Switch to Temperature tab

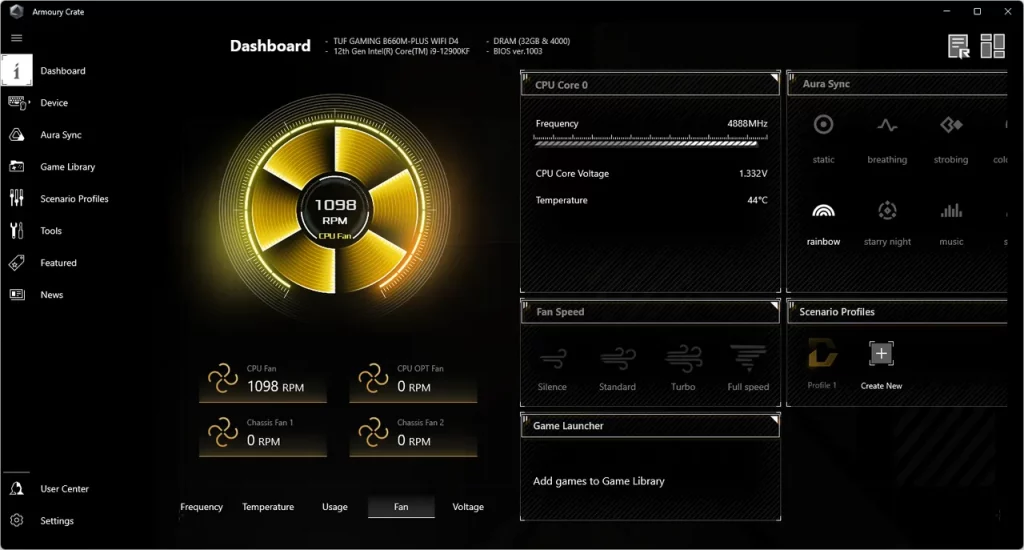(268, 507)
